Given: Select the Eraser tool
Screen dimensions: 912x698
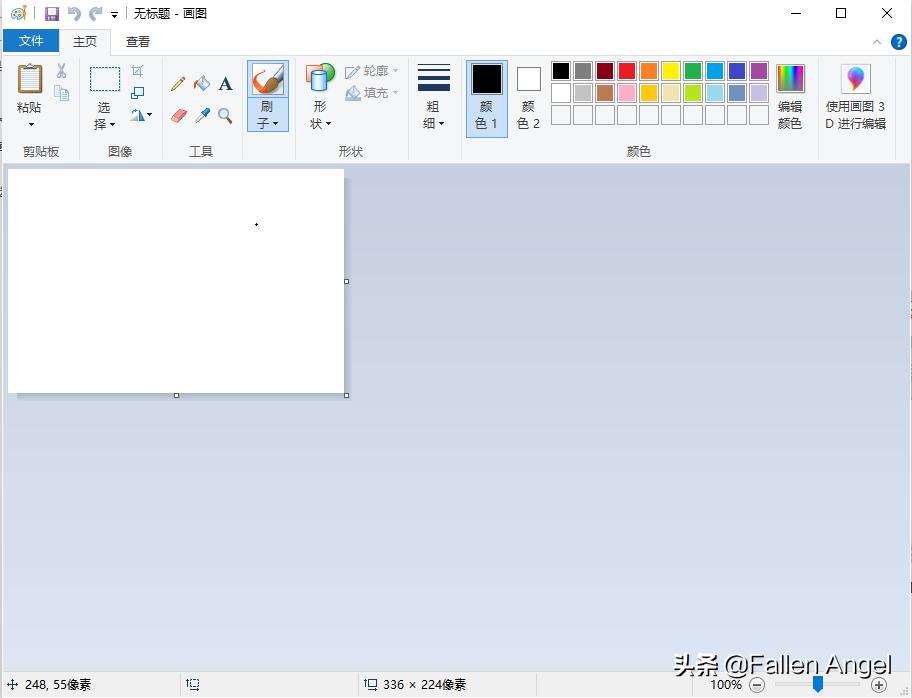Looking at the screenshot, I should [177, 115].
